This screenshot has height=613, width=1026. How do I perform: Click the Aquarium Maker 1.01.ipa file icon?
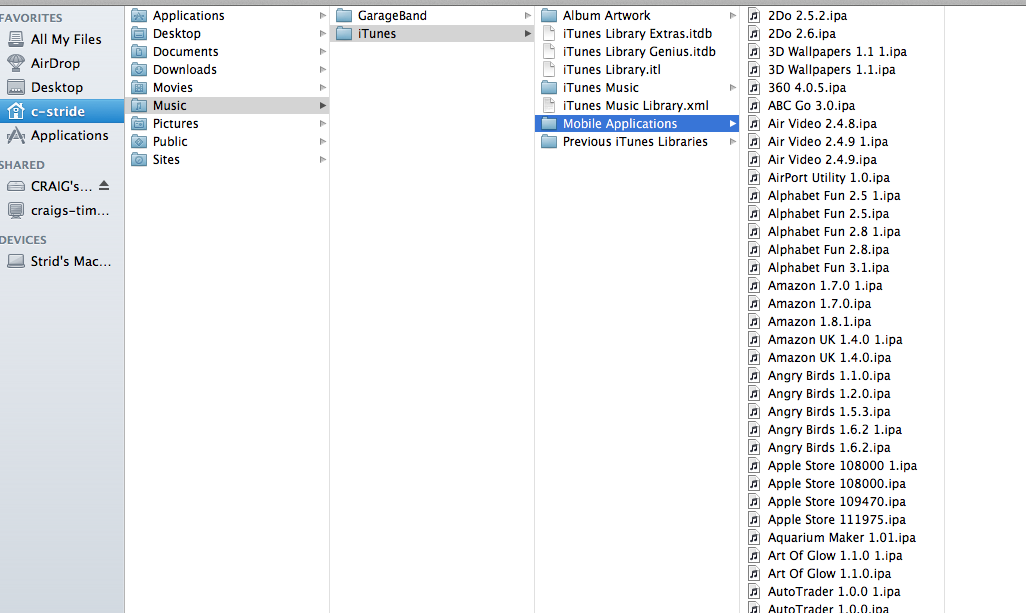click(754, 538)
